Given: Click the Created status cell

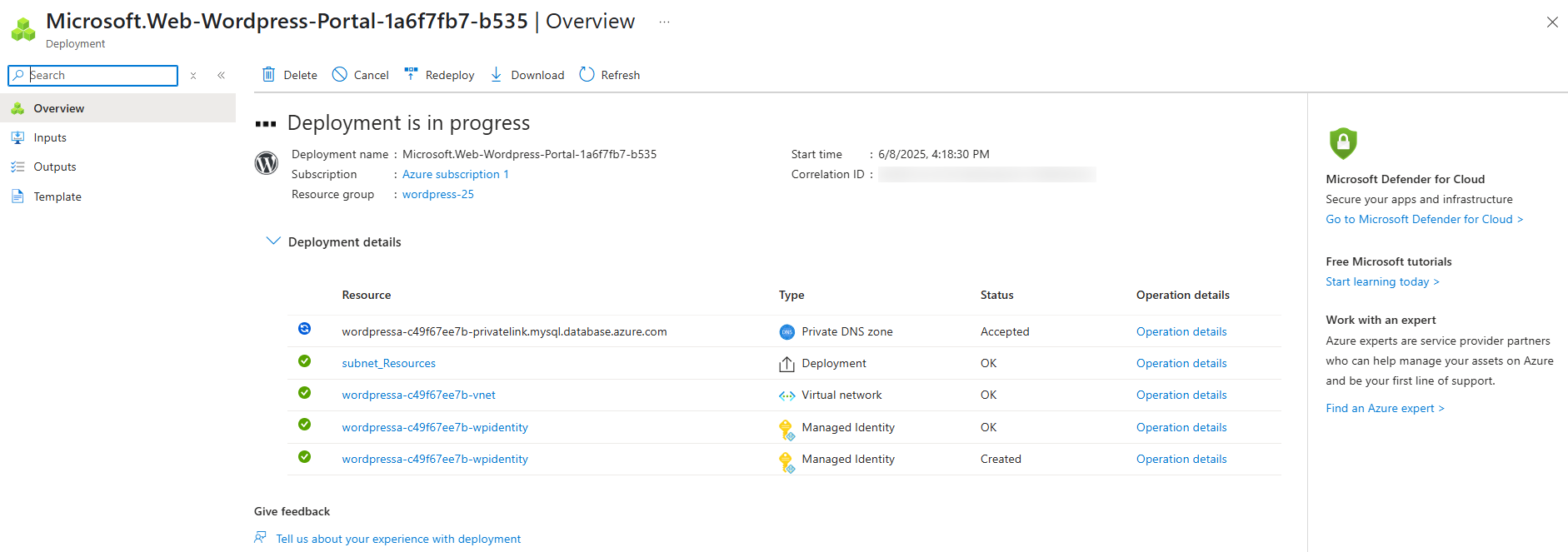Looking at the screenshot, I should [x=1001, y=459].
